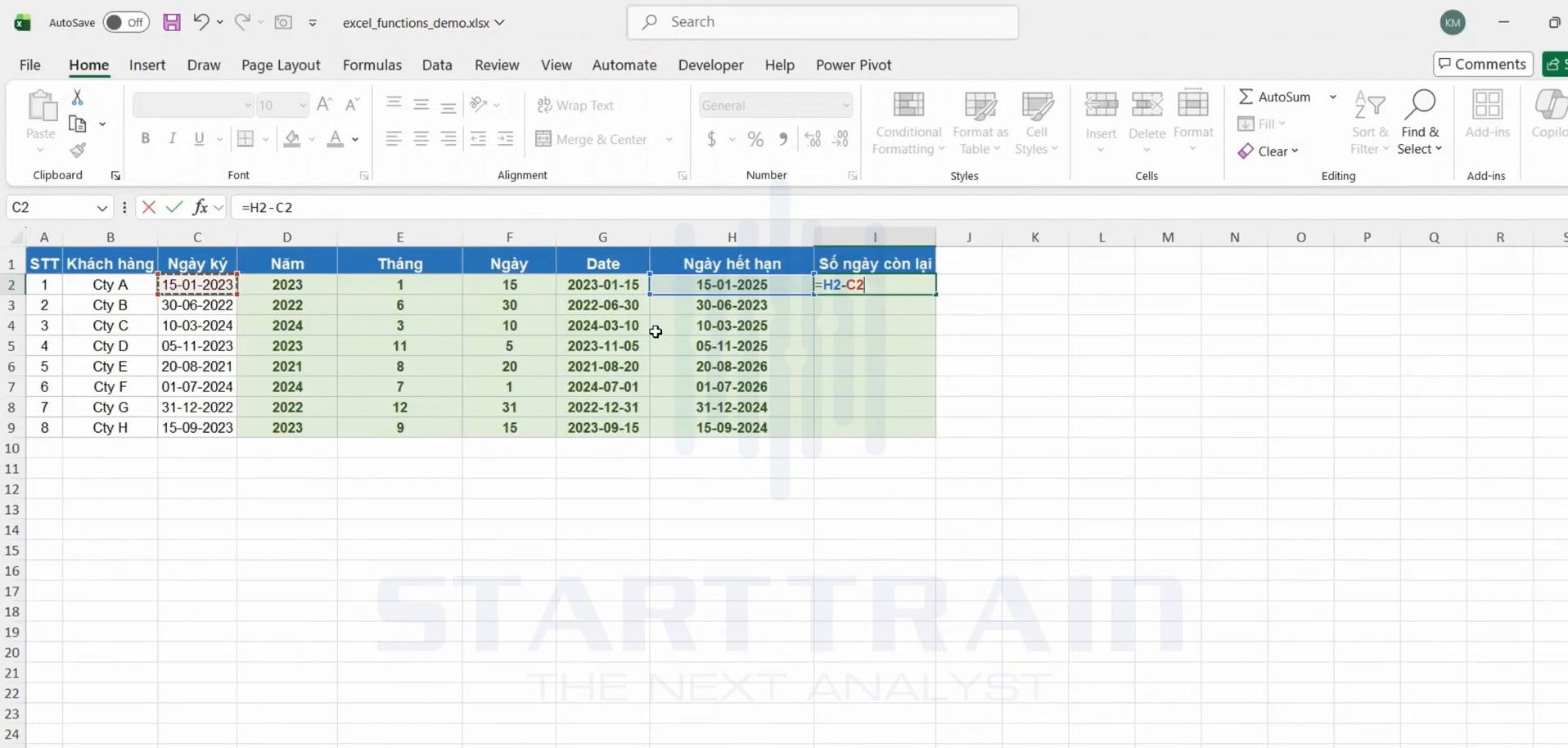Click Format as Table button
This screenshot has width=1568, height=748.
(980, 123)
